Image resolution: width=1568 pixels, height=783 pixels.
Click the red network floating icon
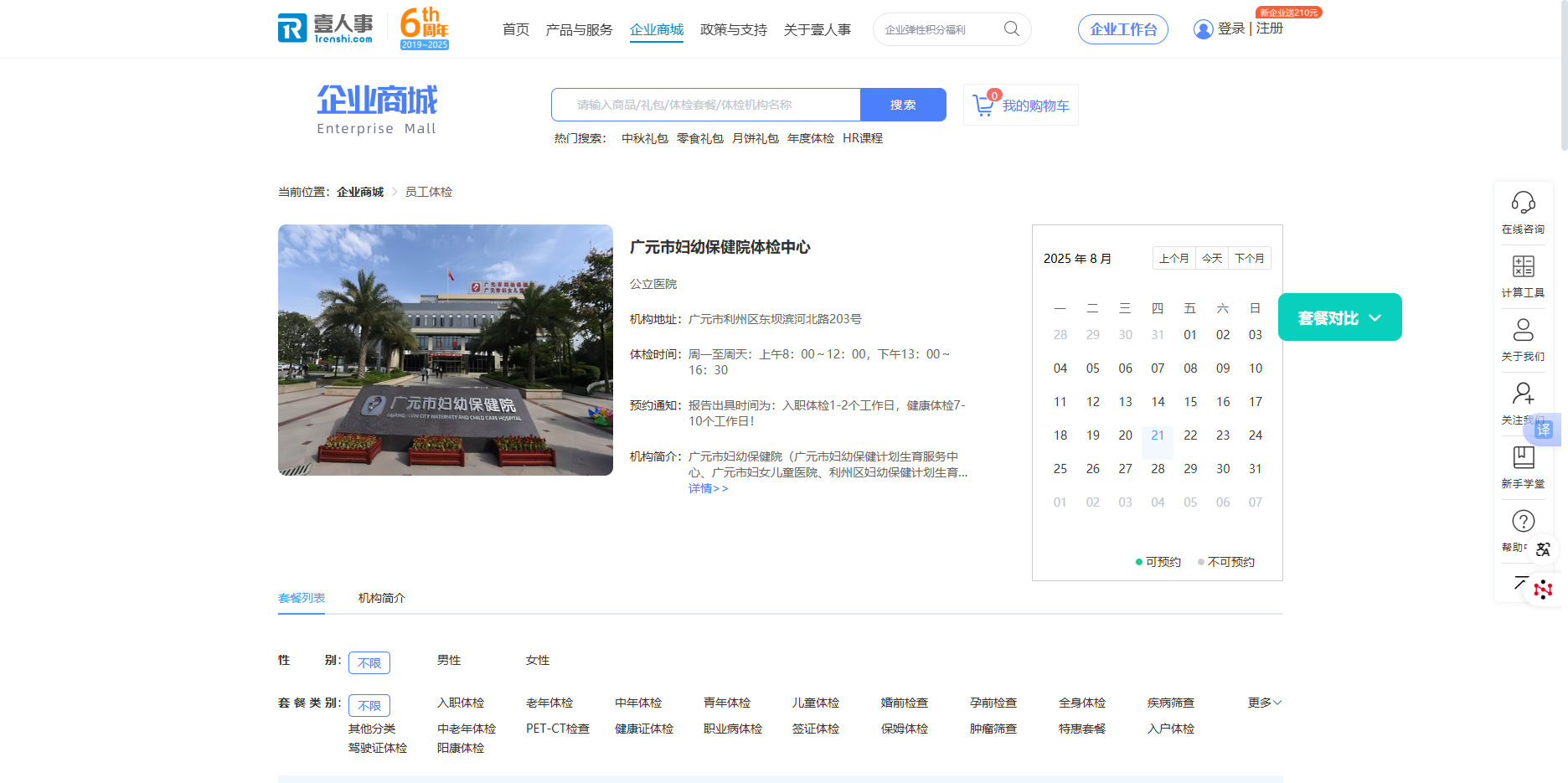(1543, 590)
